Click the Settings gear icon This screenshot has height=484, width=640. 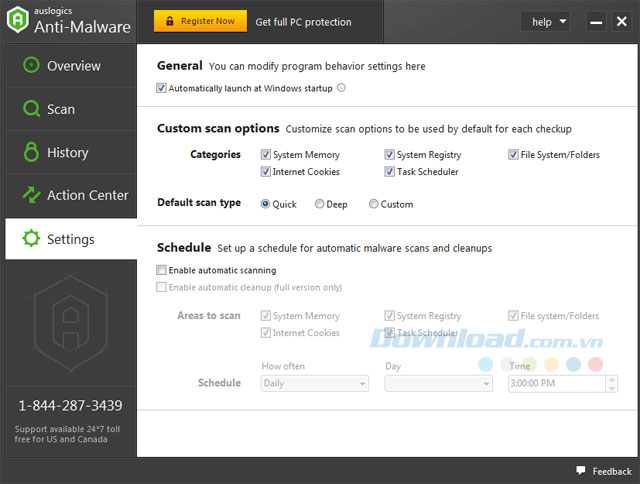31,239
